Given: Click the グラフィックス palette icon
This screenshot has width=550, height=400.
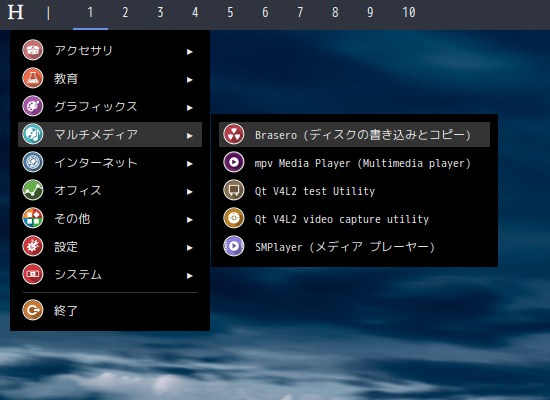Looking at the screenshot, I should pos(33,106).
